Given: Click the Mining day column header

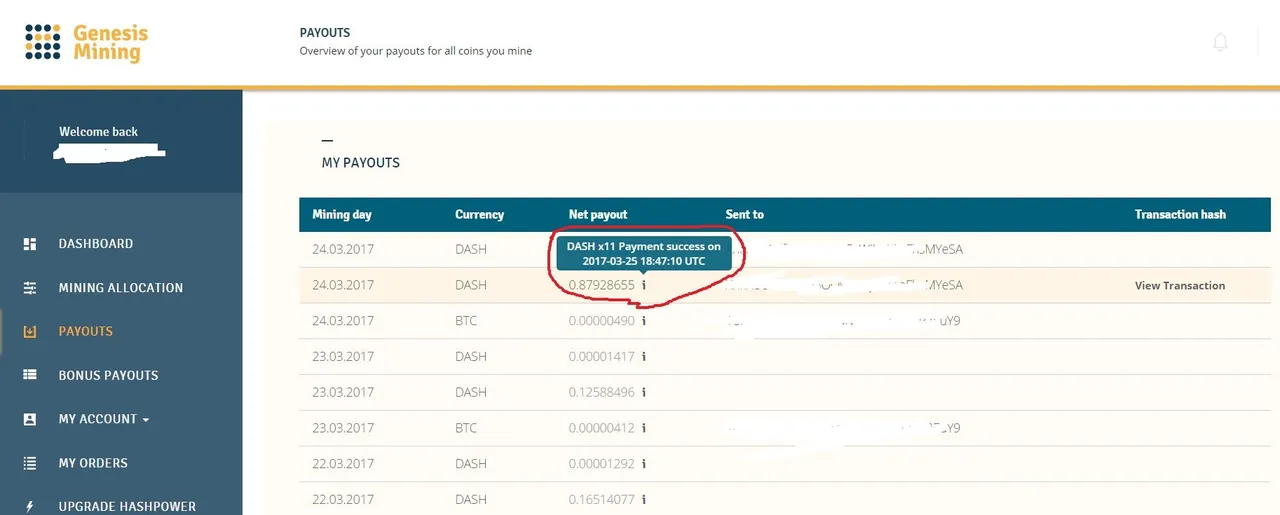Looking at the screenshot, I should click(343, 214).
